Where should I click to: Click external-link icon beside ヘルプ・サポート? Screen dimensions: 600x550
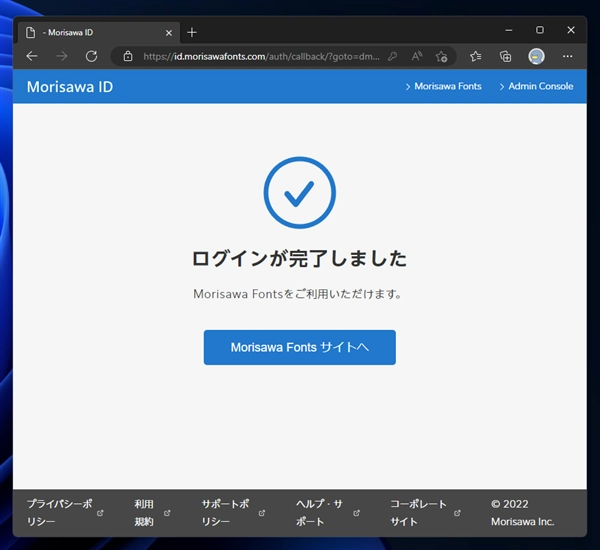356,513
